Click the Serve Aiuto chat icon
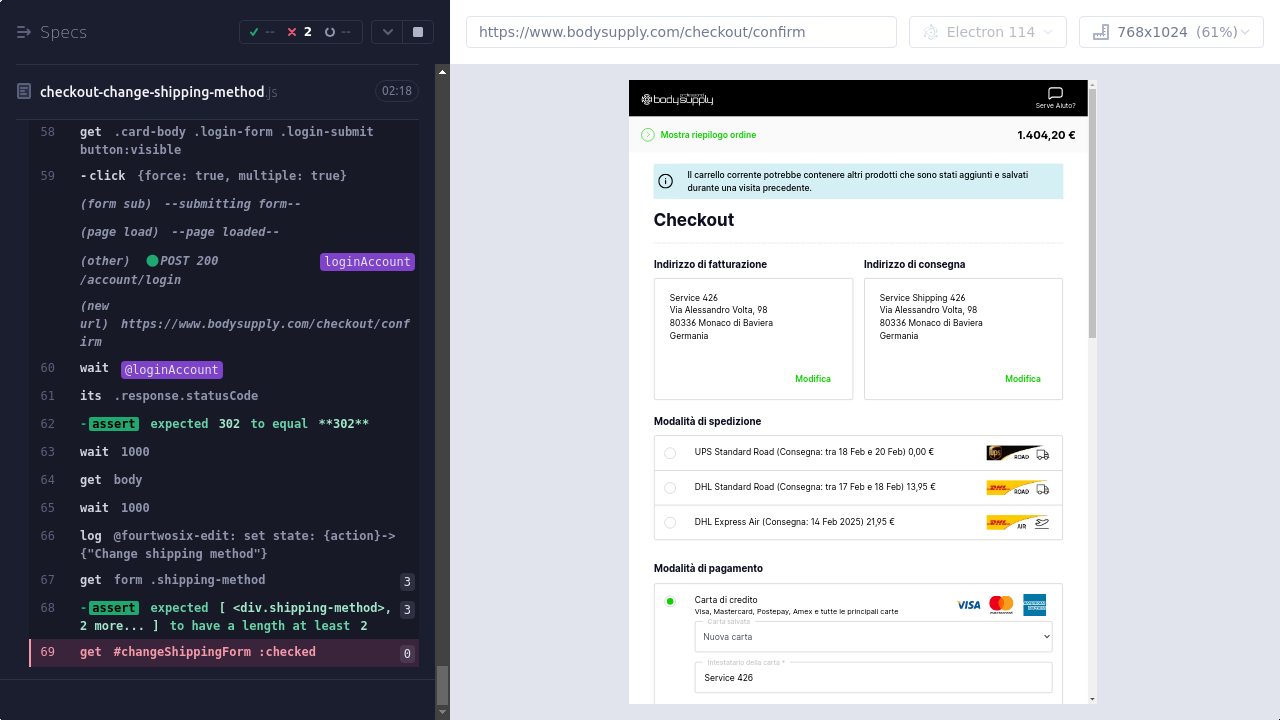Viewport: 1280px width, 720px height. (x=1055, y=94)
